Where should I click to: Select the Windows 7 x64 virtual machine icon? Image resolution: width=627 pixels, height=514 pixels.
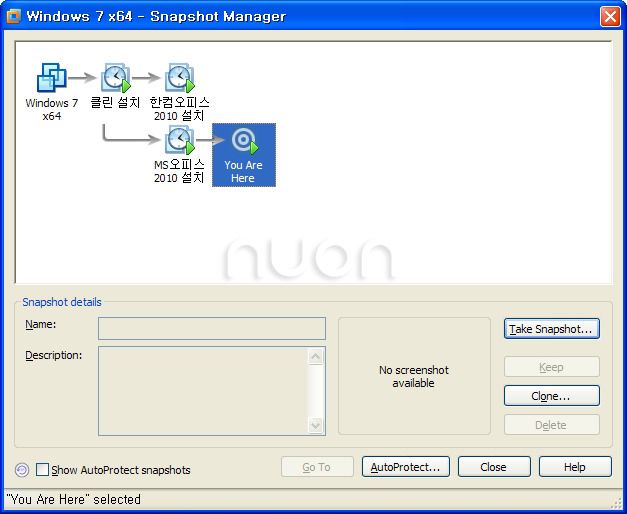point(52,77)
